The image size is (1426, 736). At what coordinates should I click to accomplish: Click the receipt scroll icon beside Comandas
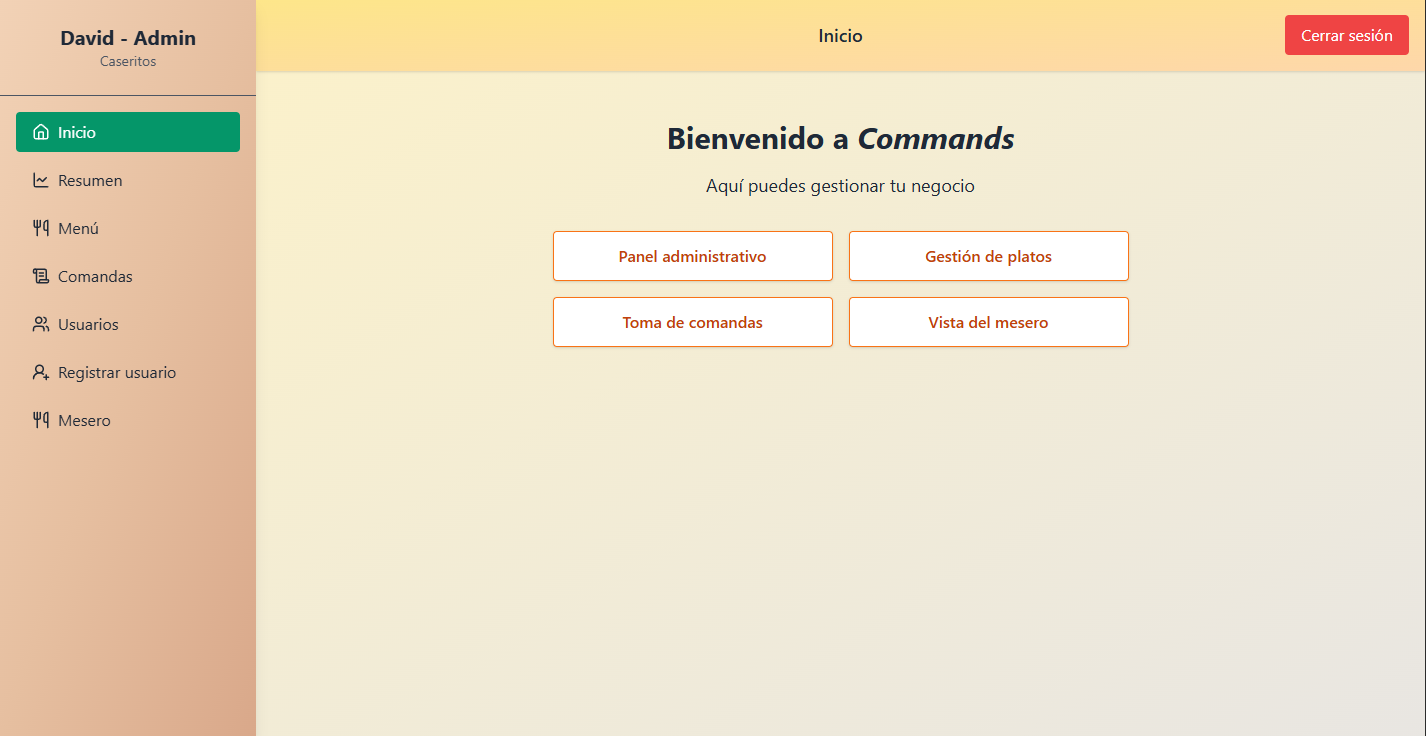click(41, 276)
